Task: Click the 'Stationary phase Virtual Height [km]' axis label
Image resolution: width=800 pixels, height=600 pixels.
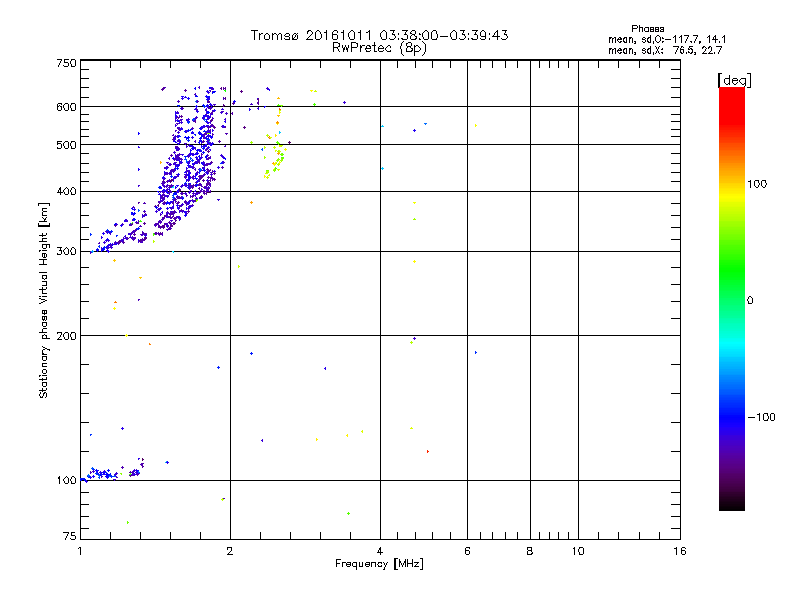Action: click(x=44, y=300)
